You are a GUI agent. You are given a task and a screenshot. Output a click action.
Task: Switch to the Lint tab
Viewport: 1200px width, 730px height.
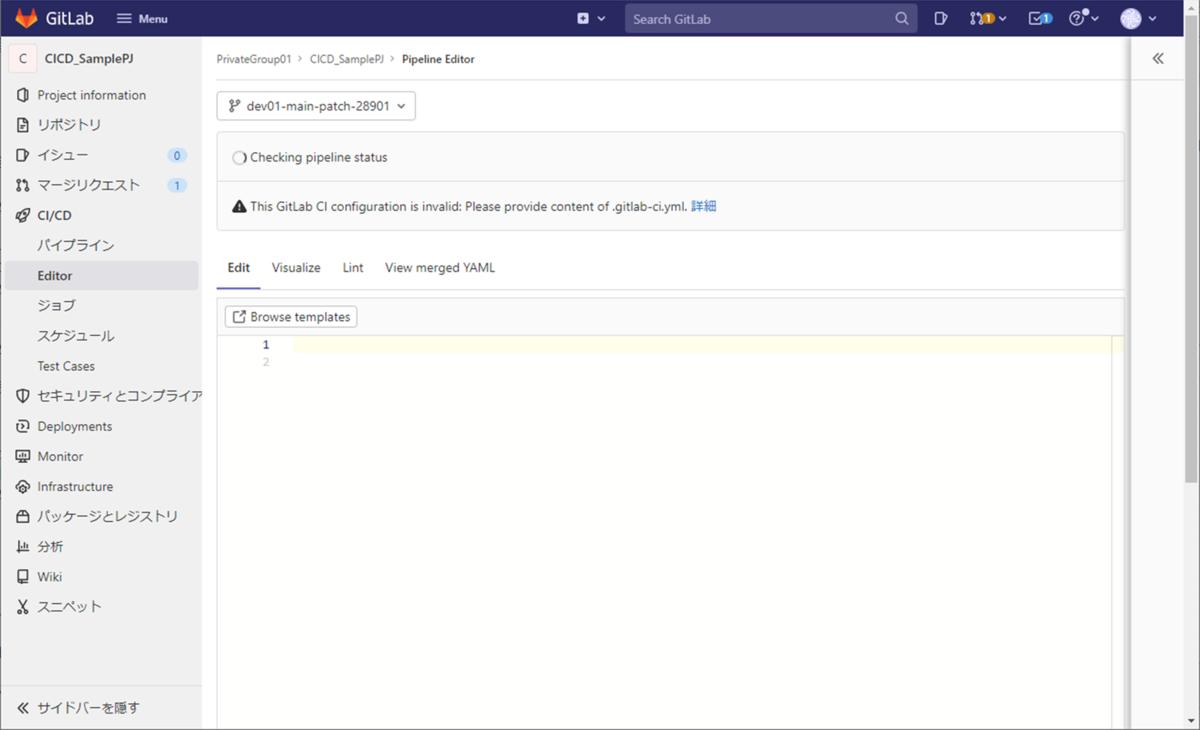click(353, 268)
